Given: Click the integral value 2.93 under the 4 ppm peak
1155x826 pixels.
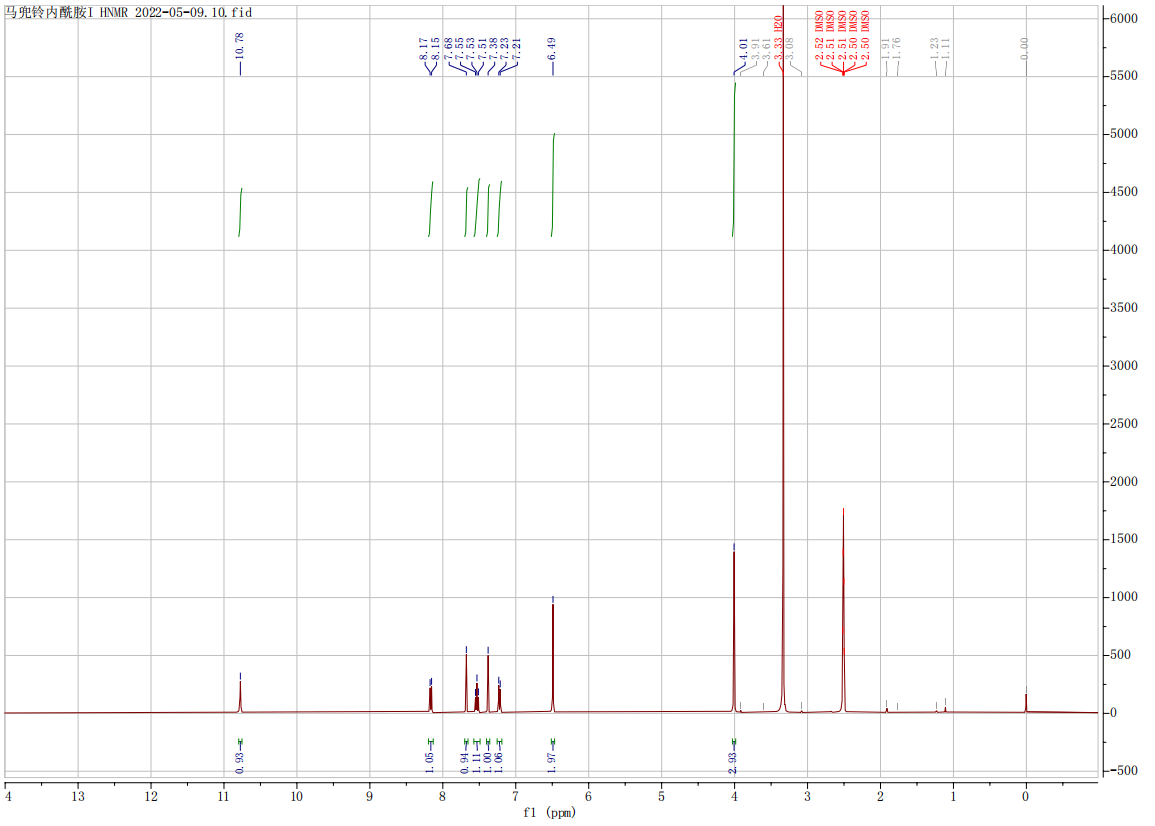Looking at the screenshot, I should pyautogui.click(x=733, y=758).
